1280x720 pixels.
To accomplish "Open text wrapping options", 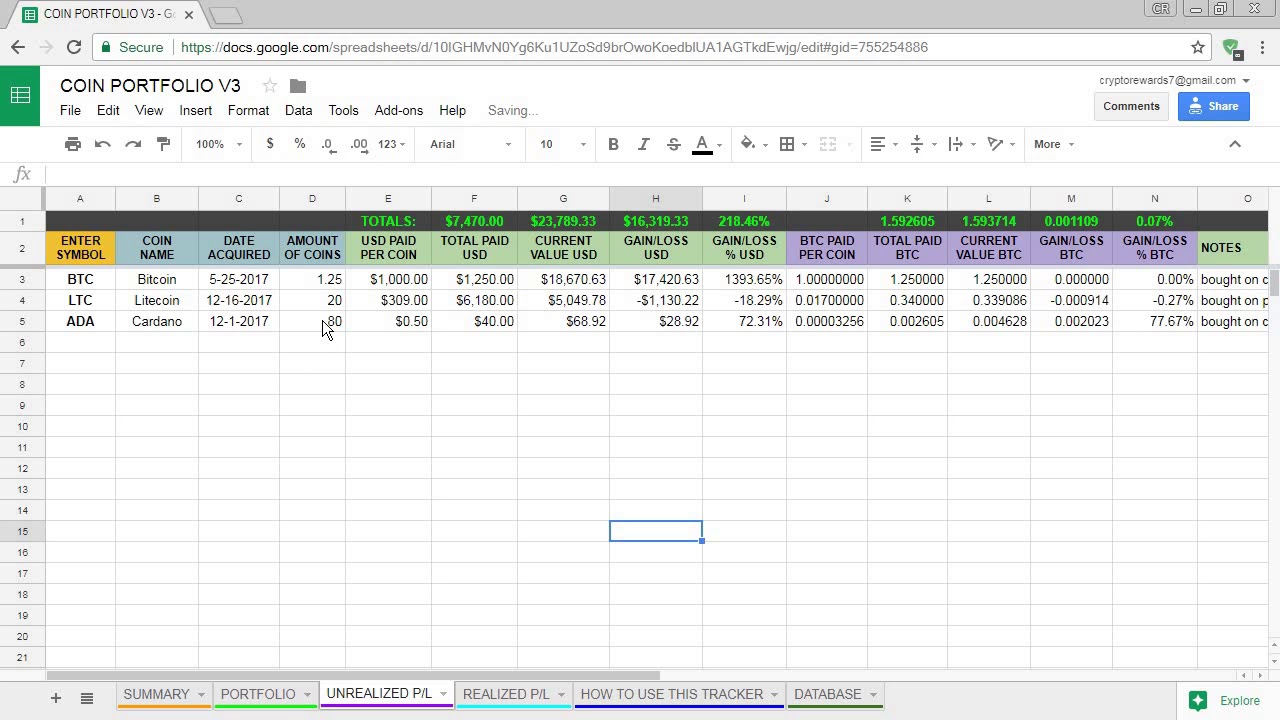I will click(x=962, y=144).
